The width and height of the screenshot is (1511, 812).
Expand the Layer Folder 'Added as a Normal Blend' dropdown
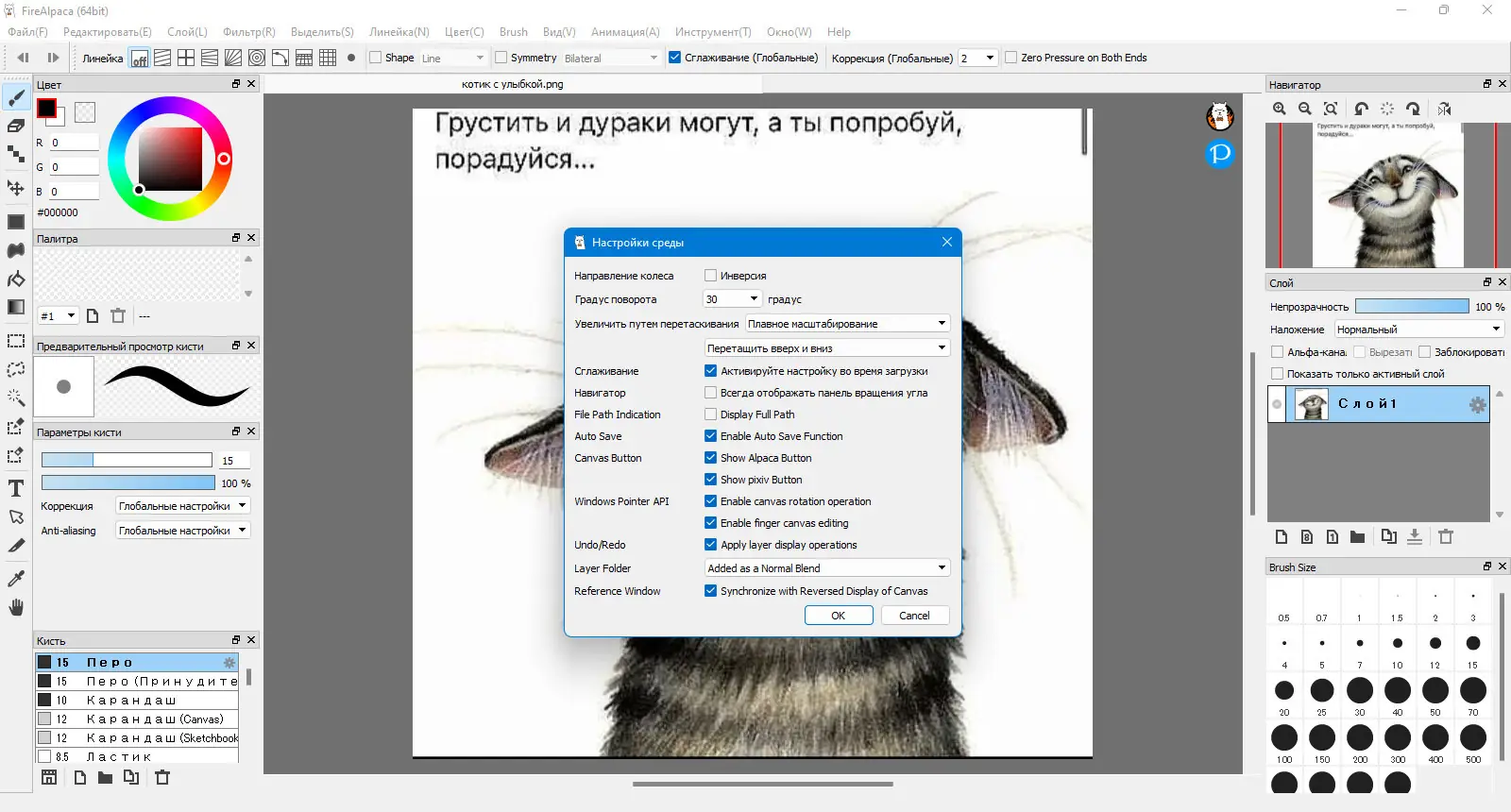point(826,568)
